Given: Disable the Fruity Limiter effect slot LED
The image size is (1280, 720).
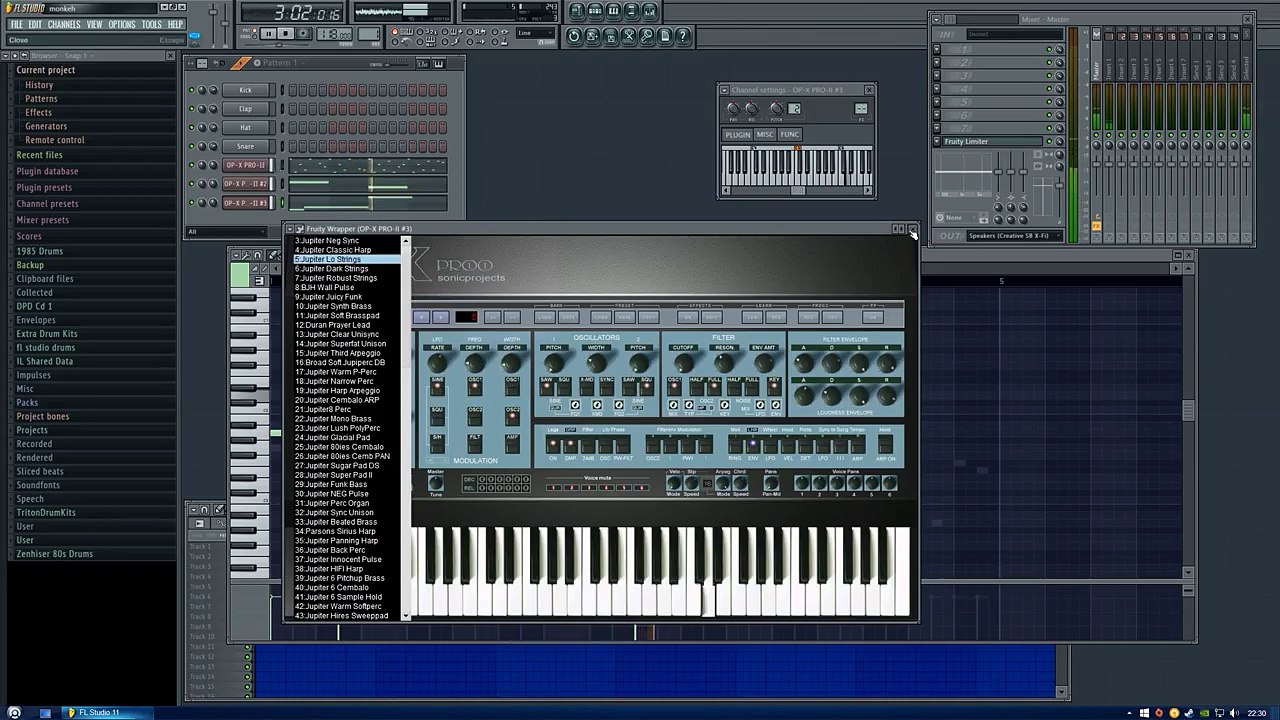Looking at the screenshot, I should tap(1049, 141).
